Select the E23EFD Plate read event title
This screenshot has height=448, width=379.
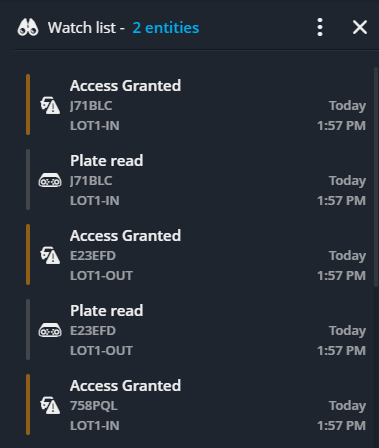pos(107,311)
